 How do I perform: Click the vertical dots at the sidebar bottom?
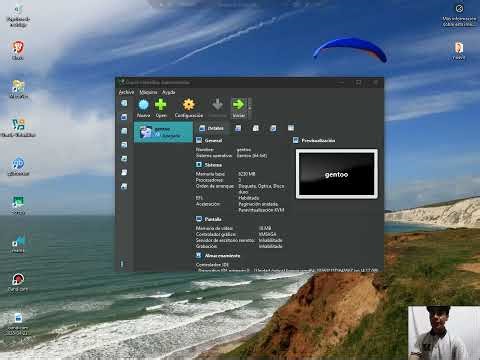point(122,264)
